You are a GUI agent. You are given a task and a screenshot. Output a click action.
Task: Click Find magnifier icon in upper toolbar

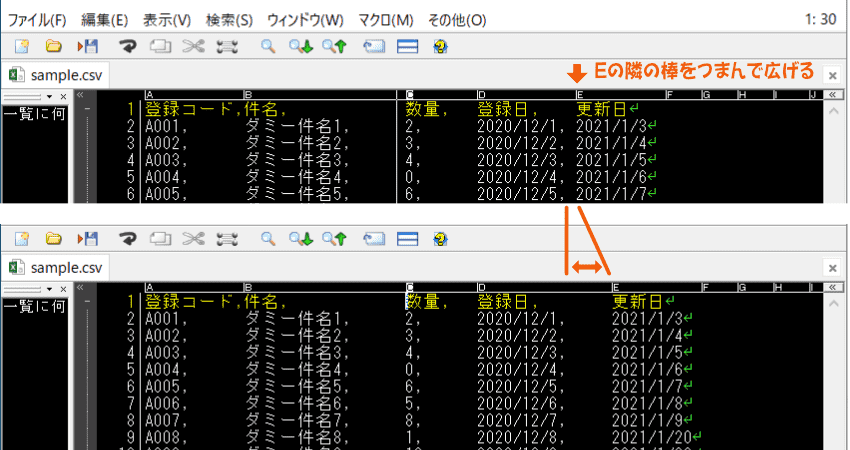268,47
